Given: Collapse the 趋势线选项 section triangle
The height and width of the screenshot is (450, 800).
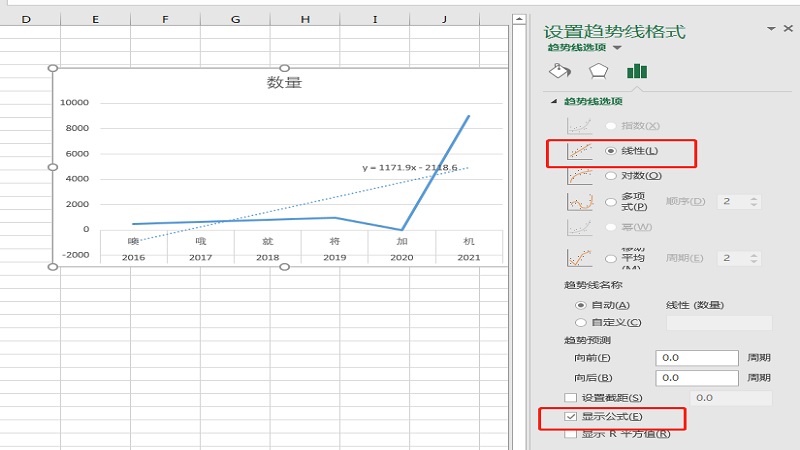Looking at the screenshot, I should click(554, 102).
